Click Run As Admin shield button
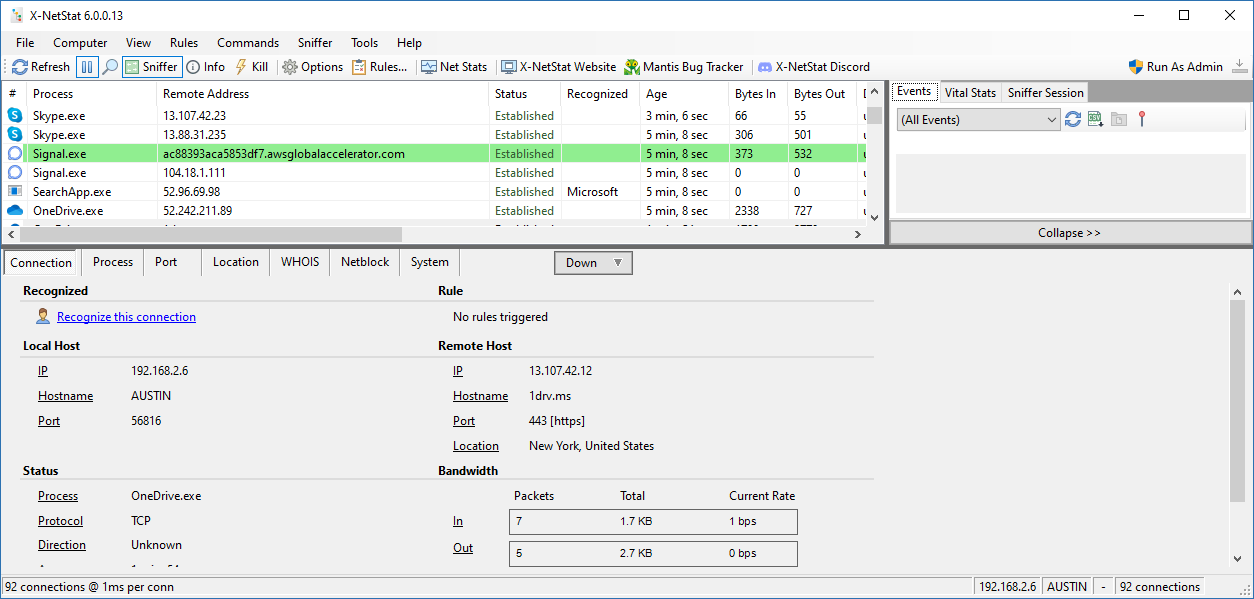This screenshot has height=599, width=1254. click(1176, 67)
